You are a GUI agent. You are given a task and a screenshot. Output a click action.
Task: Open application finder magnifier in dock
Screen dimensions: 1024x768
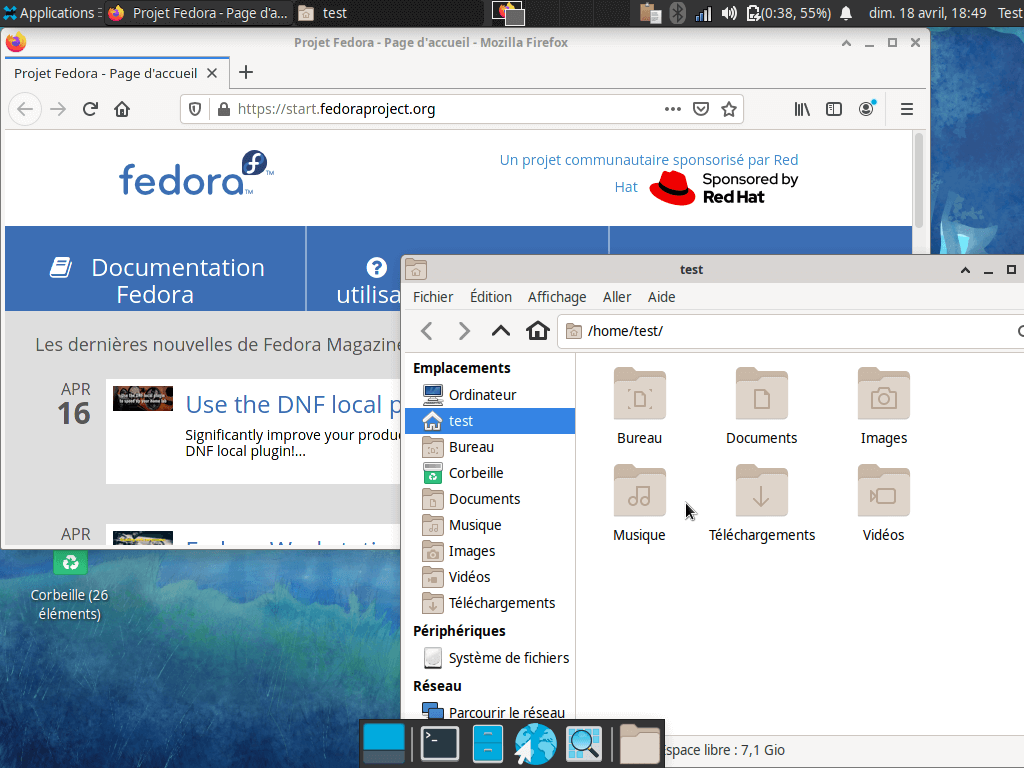click(583, 743)
